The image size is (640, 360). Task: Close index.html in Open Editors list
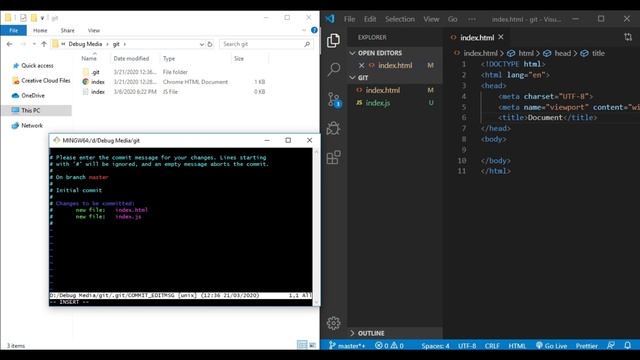click(x=361, y=65)
